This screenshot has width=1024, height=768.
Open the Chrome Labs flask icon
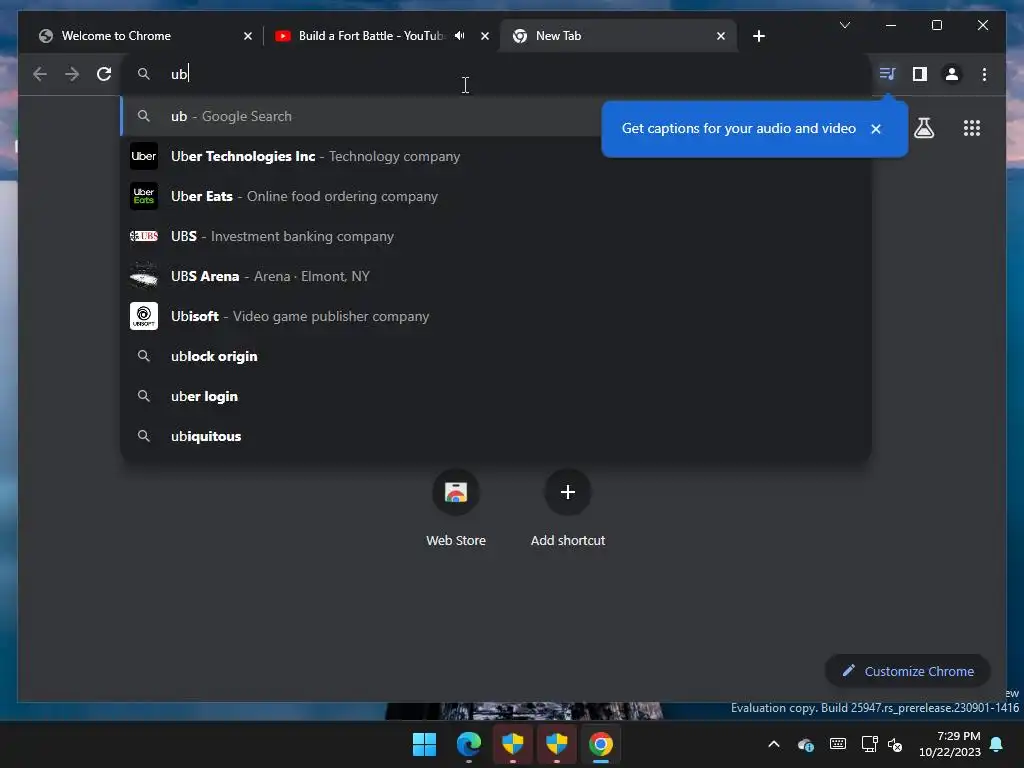(923, 128)
